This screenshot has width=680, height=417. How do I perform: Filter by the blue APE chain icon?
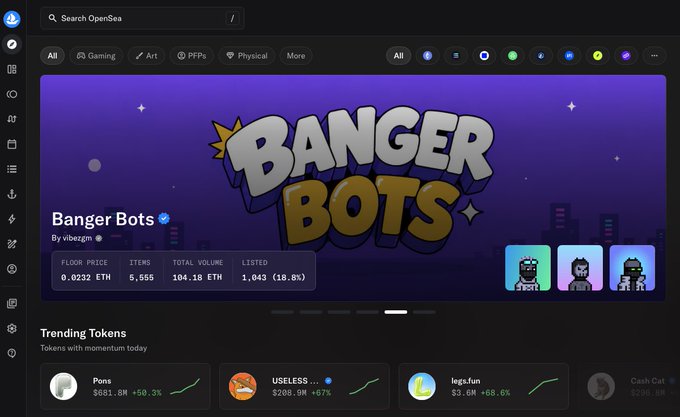coord(569,55)
